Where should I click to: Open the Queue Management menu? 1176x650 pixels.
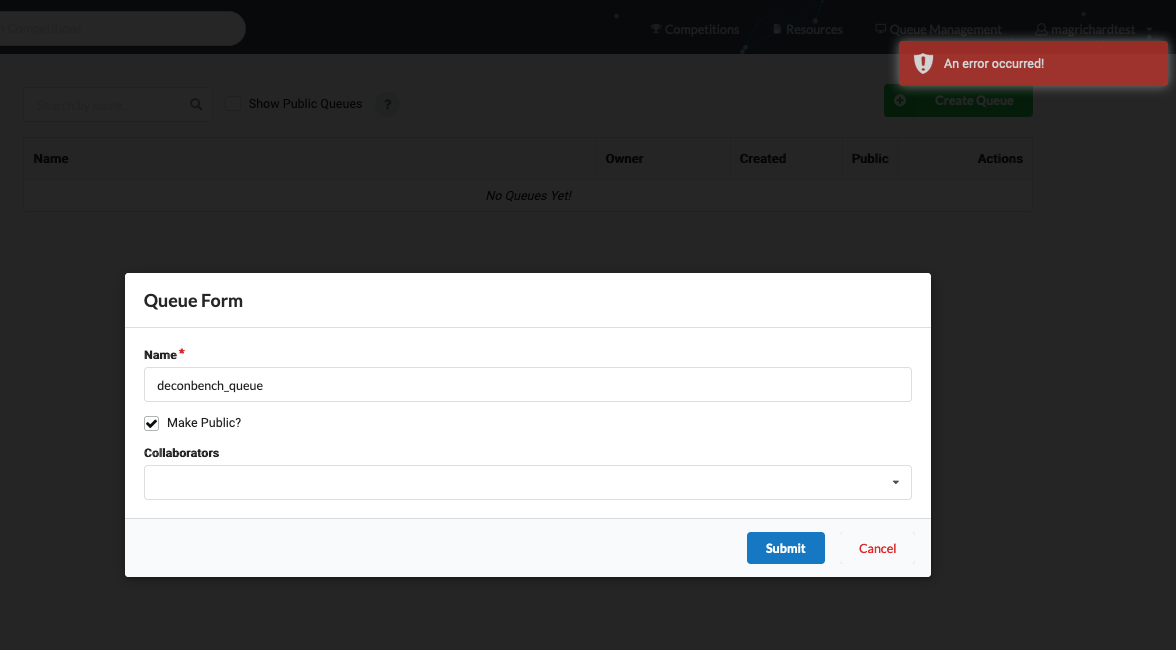pos(938,29)
